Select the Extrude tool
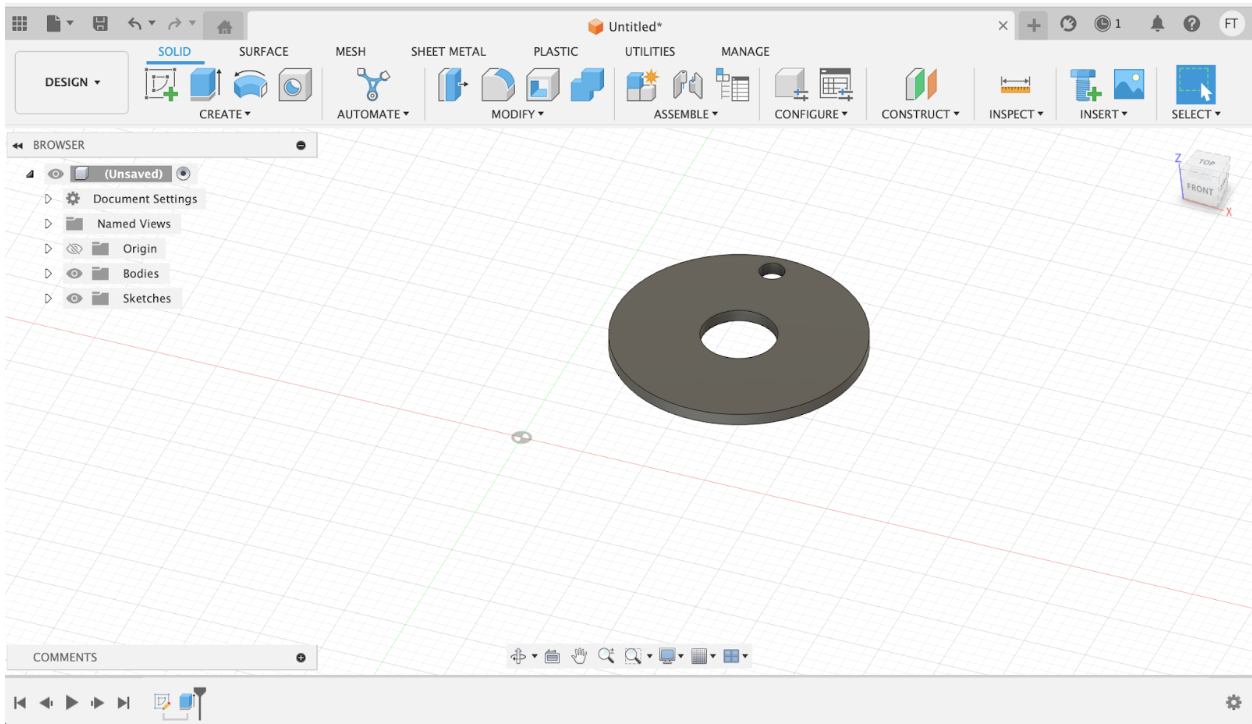 [x=205, y=85]
